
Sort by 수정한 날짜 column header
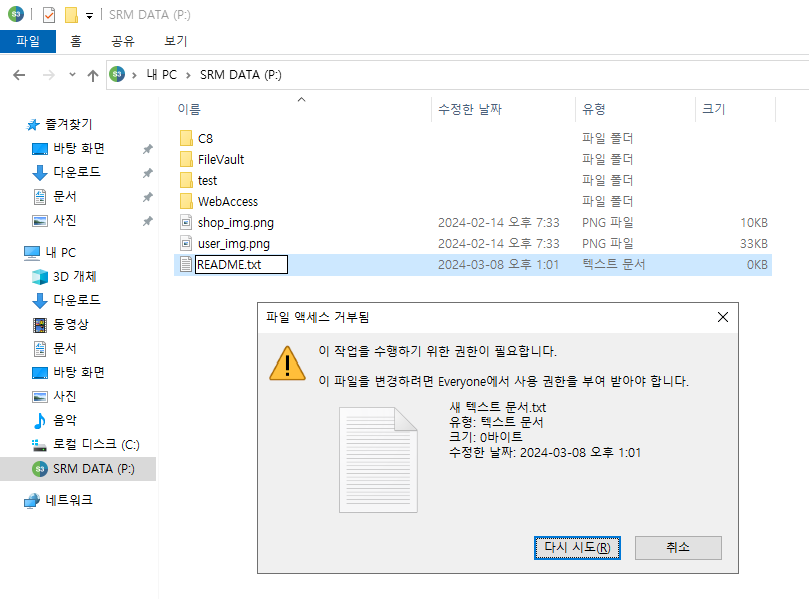tap(470, 109)
